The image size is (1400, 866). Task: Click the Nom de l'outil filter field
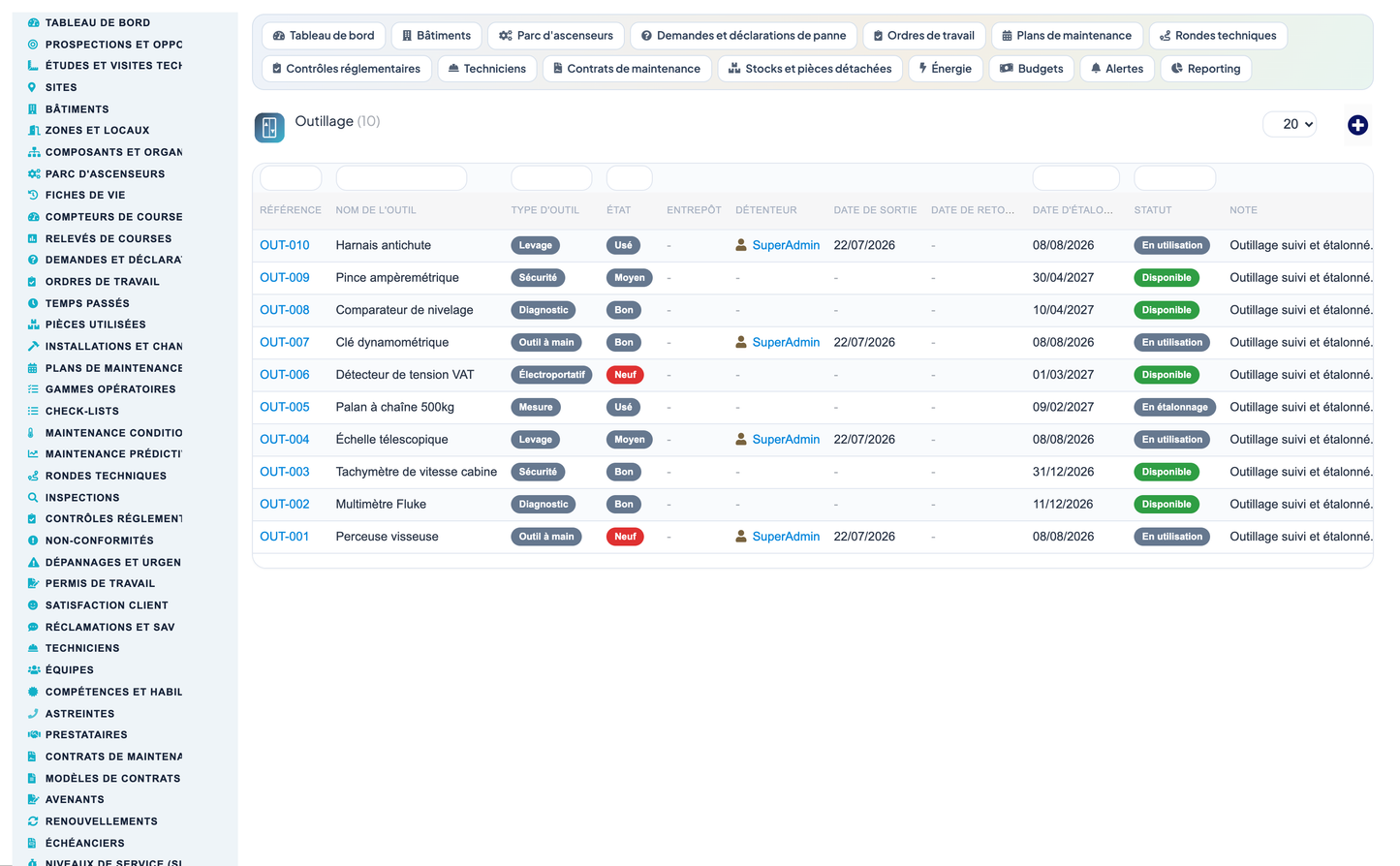tap(401, 178)
